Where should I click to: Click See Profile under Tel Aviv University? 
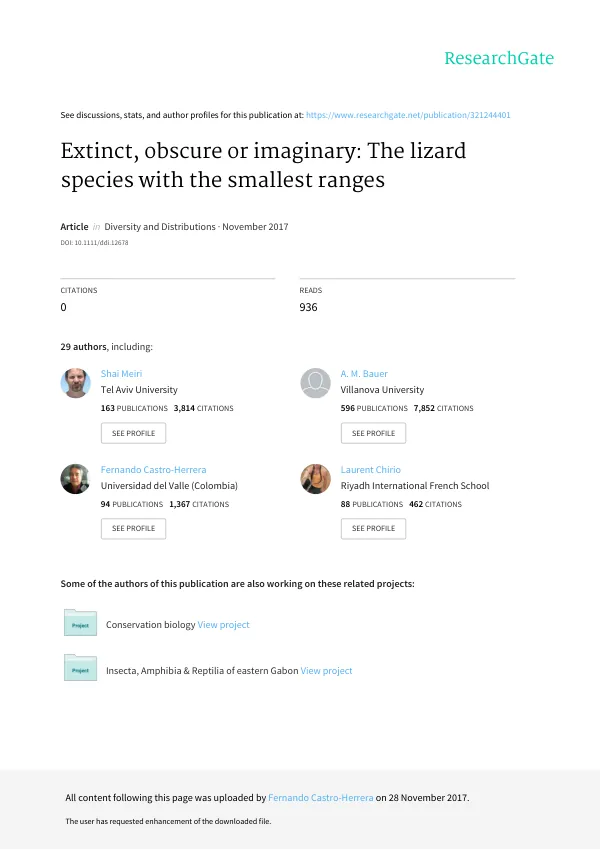click(133, 433)
